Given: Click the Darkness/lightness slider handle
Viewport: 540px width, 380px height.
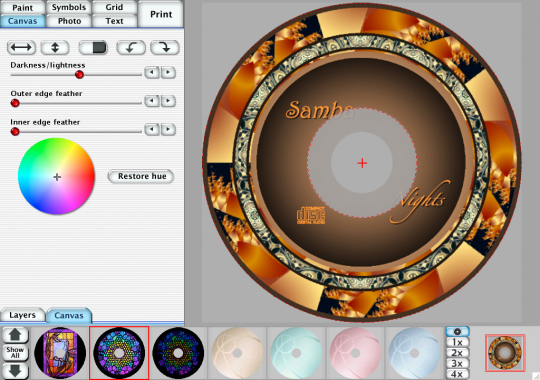Looking at the screenshot, I should pyautogui.click(x=80, y=74).
